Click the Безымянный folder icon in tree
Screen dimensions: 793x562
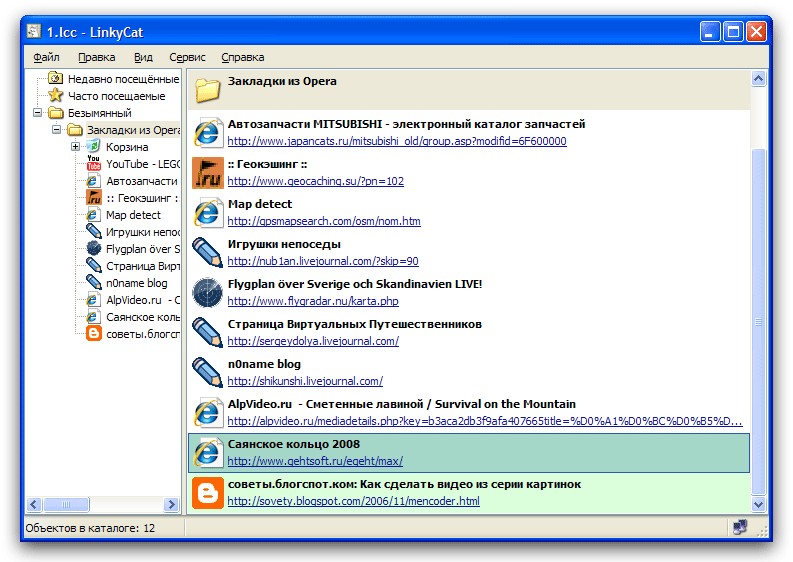click(56, 112)
